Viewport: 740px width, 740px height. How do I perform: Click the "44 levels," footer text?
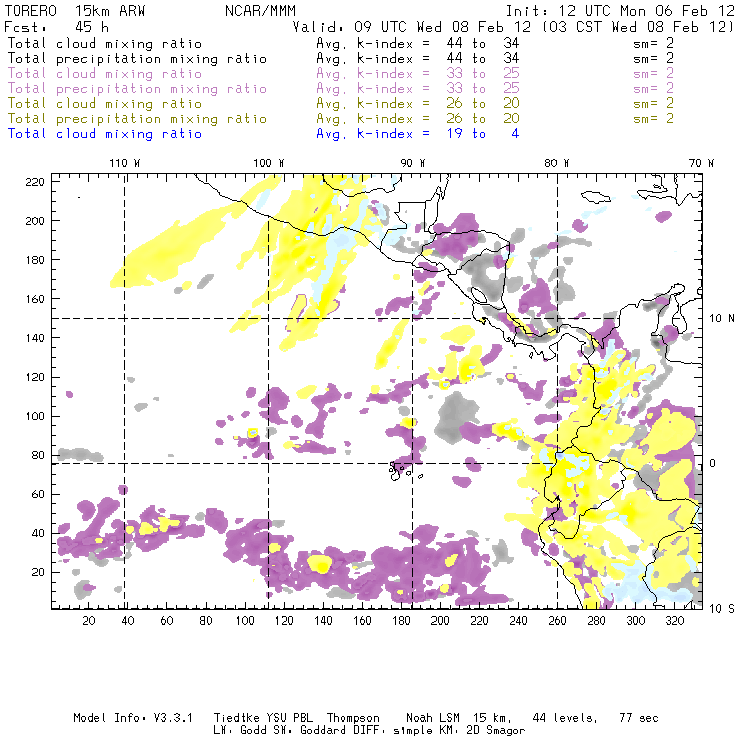point(565,718)
